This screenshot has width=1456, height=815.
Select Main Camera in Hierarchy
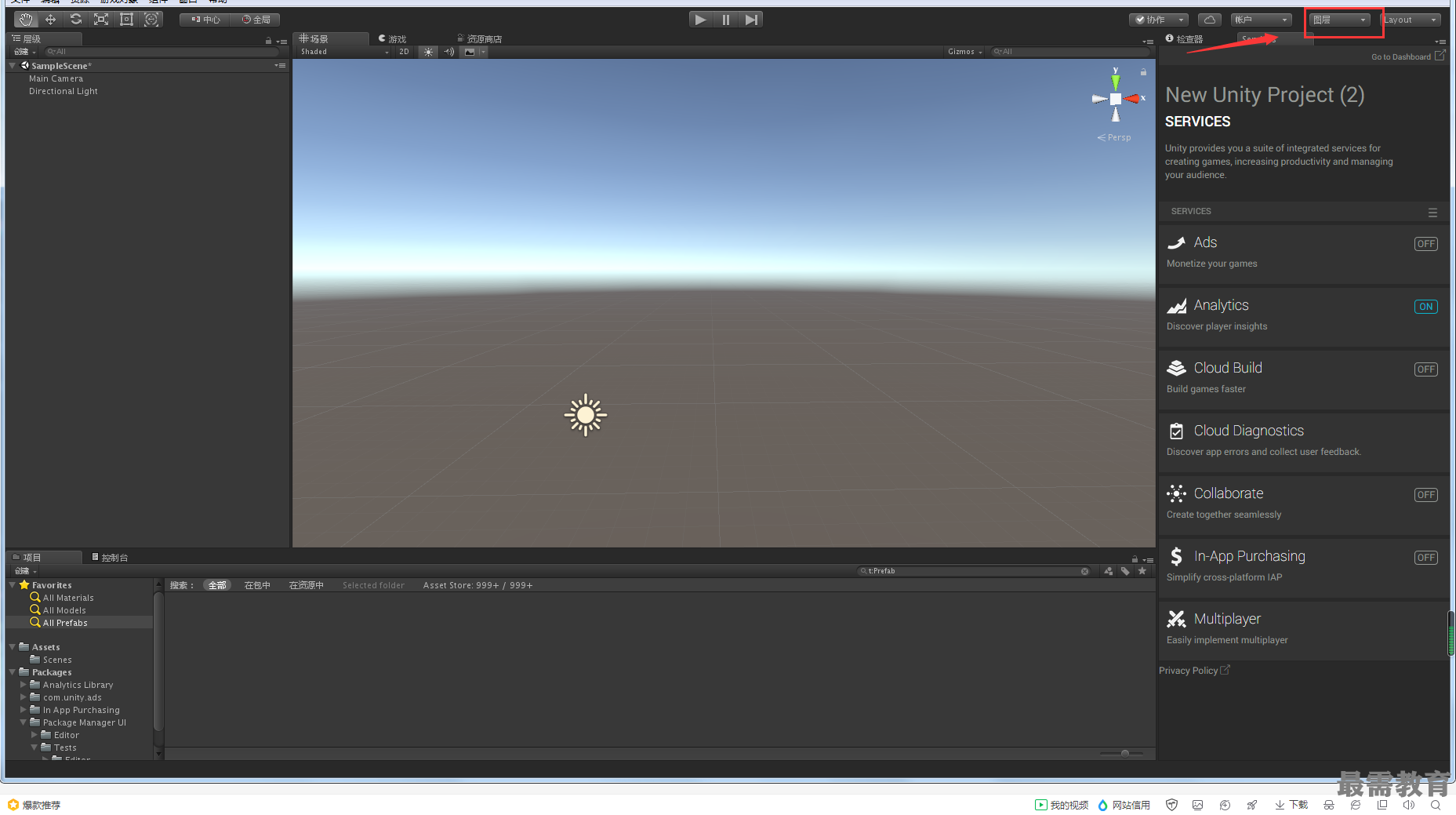tap(56, 78)
